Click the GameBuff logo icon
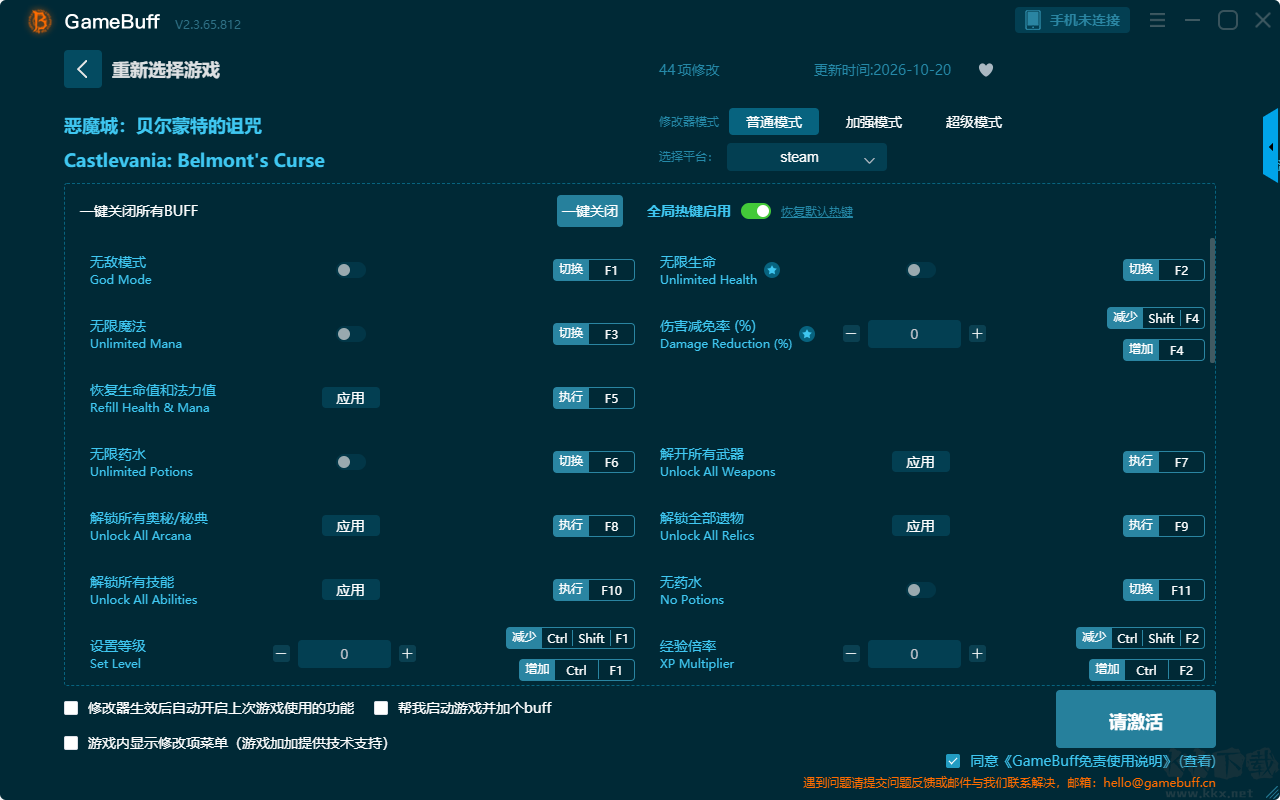The width and height of the screenshot is (1280, 800). pyautogui.click(x=40, y=21)
